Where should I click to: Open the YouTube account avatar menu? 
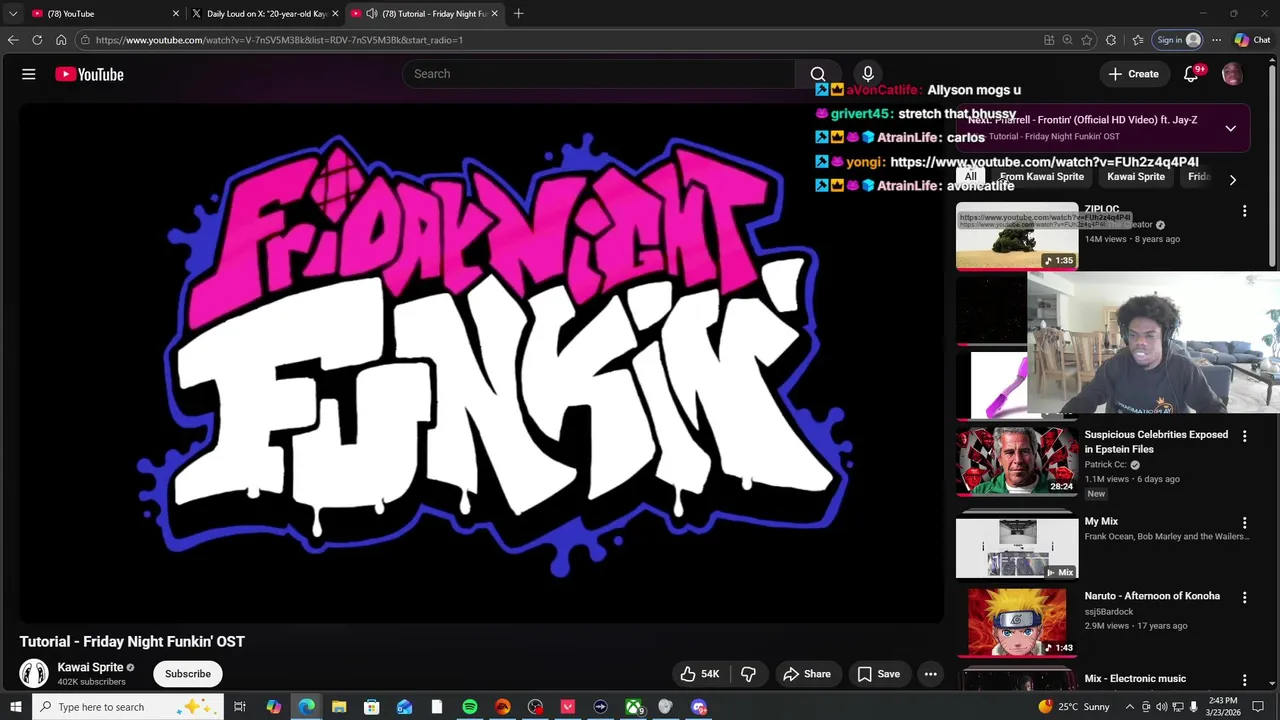point(1232,74)
